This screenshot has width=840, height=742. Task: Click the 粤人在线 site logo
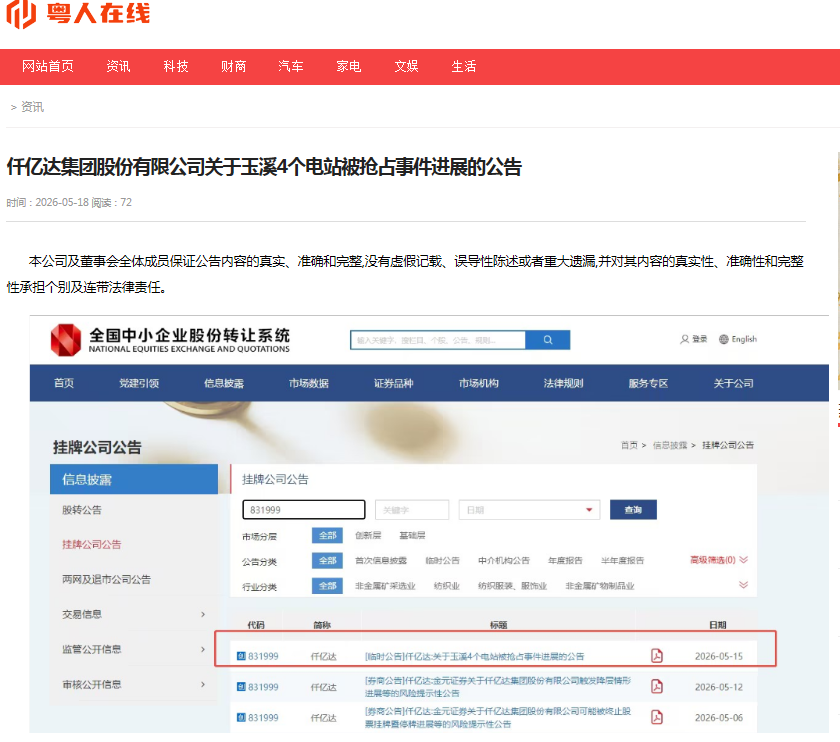pos(78,13)
